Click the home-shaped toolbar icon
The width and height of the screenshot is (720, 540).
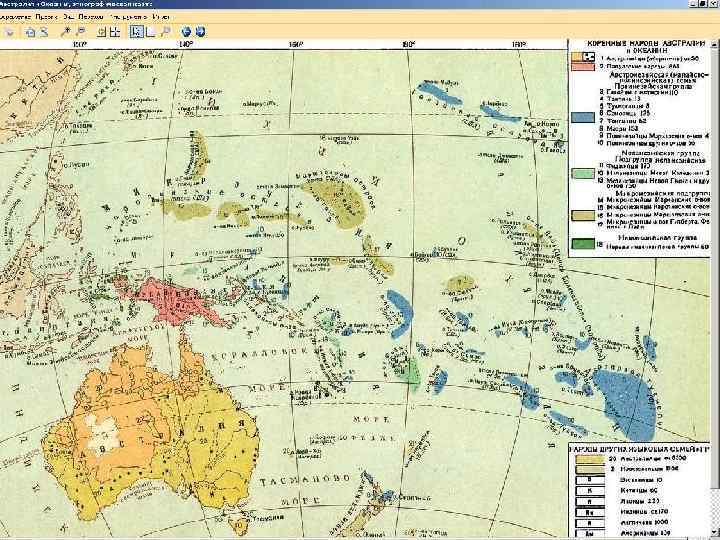[30, 32]
